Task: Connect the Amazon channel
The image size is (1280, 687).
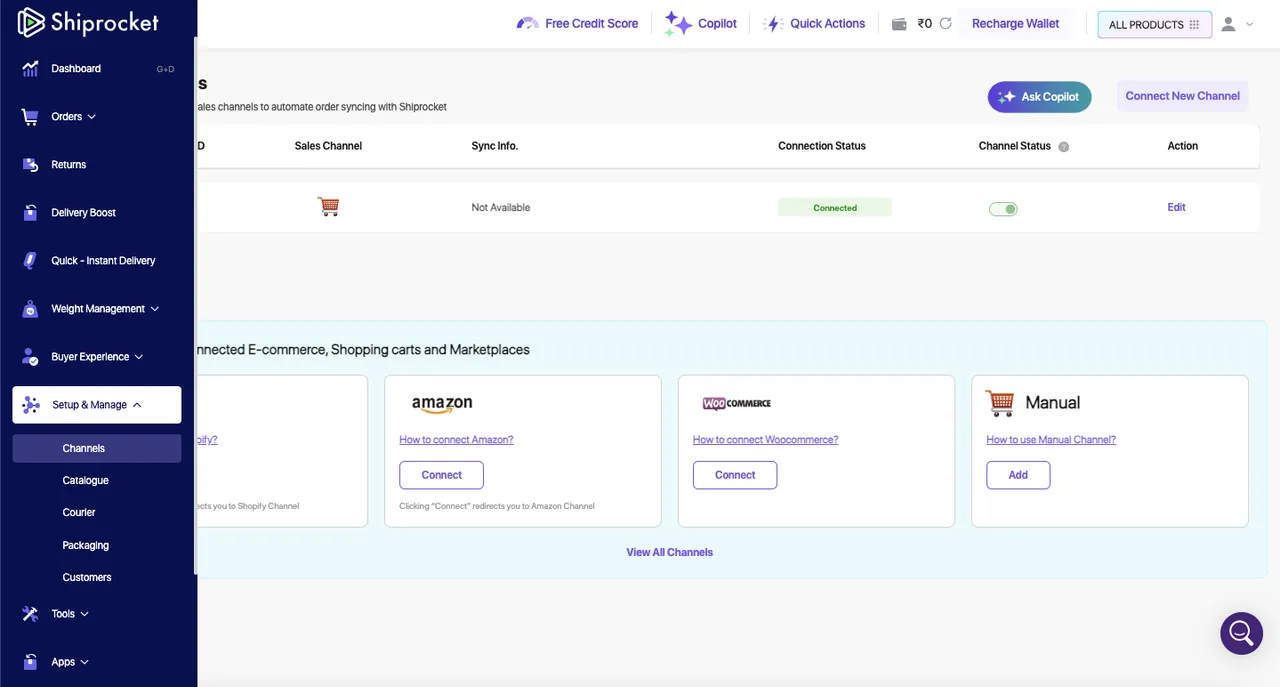Action: [441, 475]
